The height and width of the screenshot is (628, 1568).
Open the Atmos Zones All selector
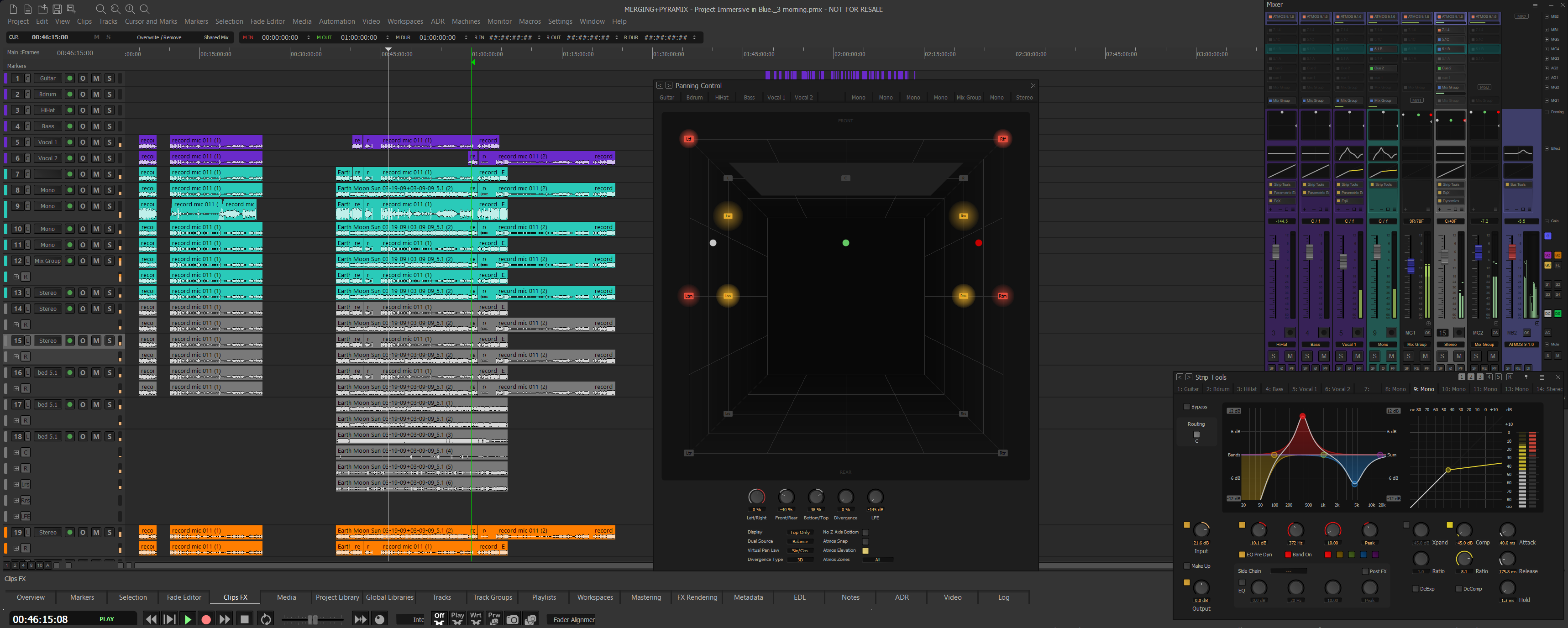877,559
